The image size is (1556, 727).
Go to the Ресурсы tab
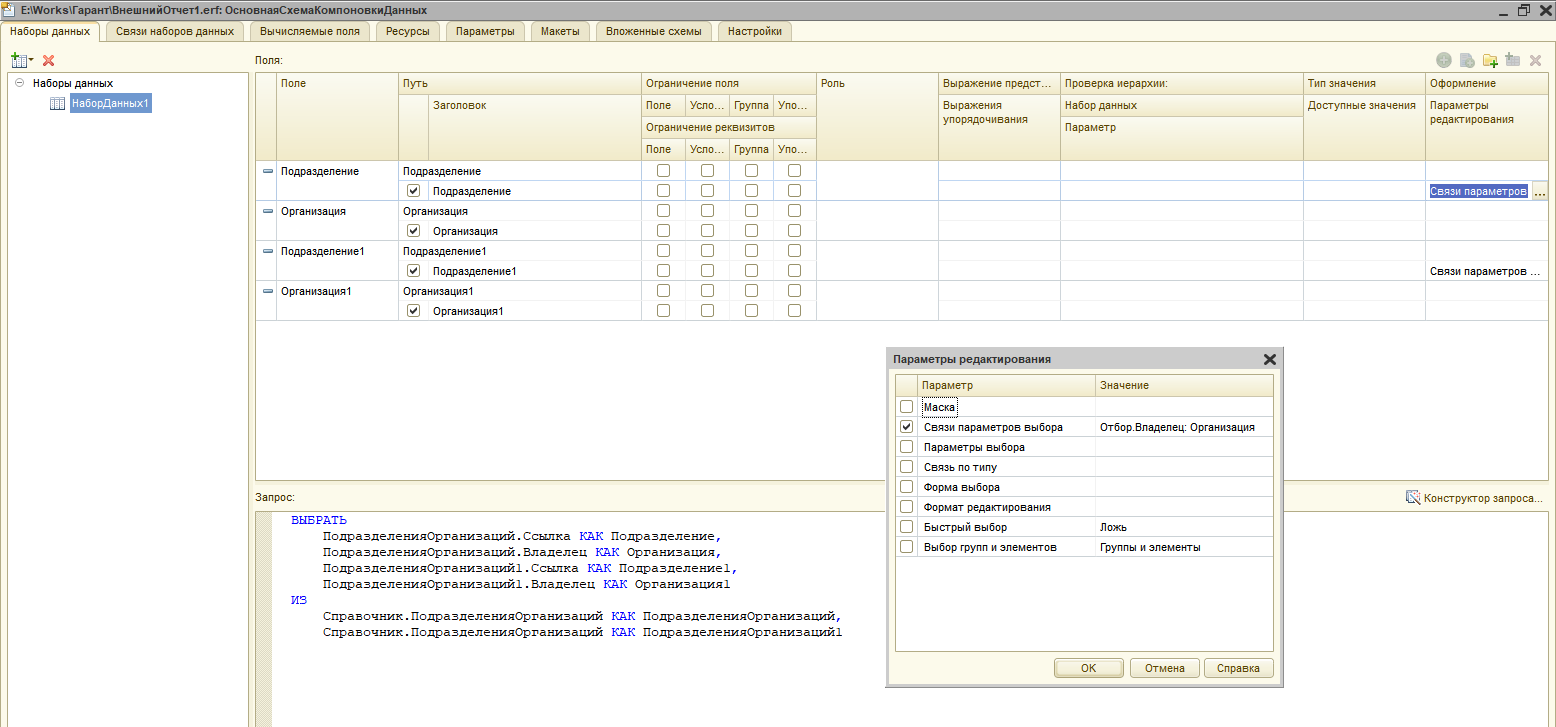[408, 31]
